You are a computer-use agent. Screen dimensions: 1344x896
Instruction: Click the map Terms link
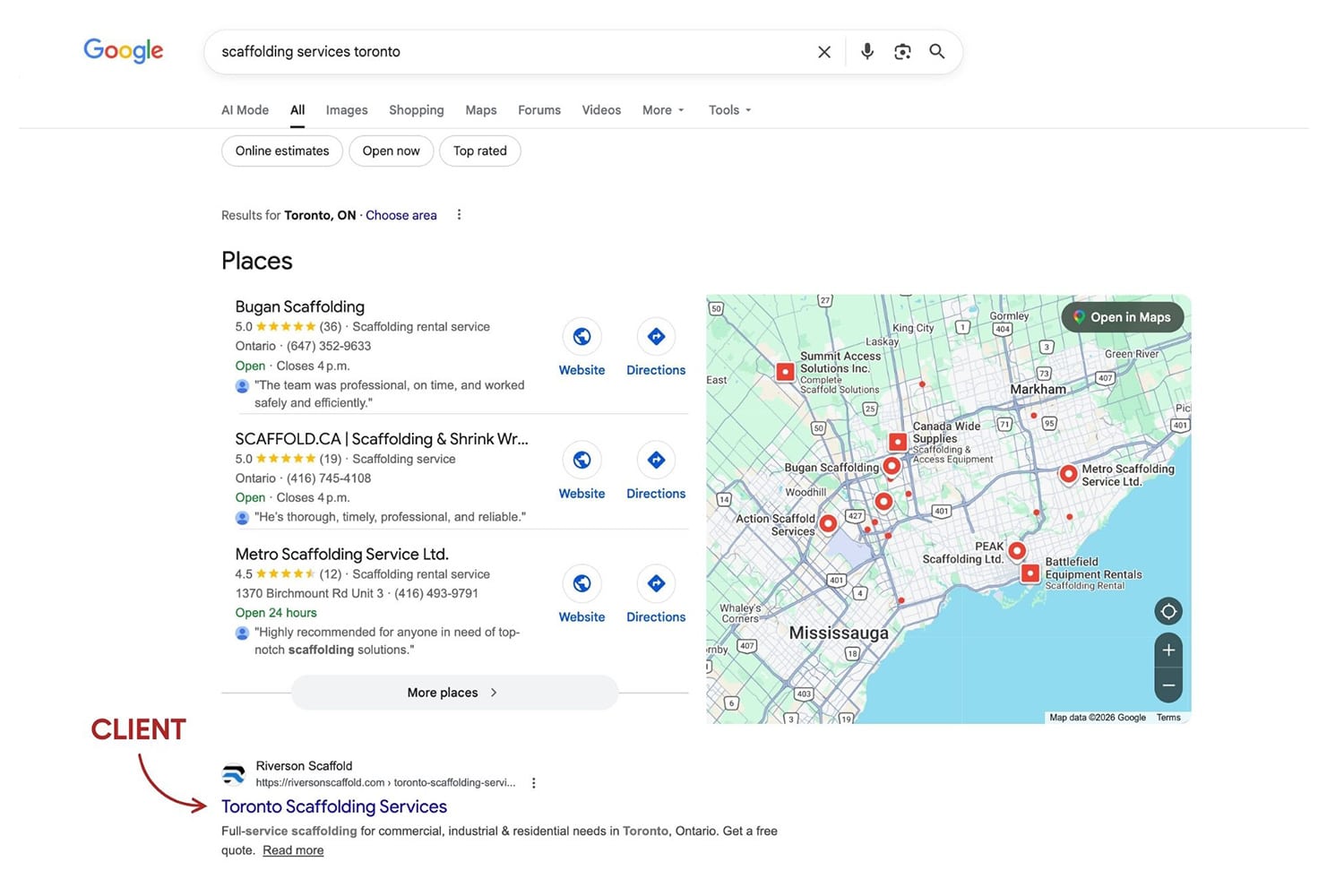coord(1168,718)
